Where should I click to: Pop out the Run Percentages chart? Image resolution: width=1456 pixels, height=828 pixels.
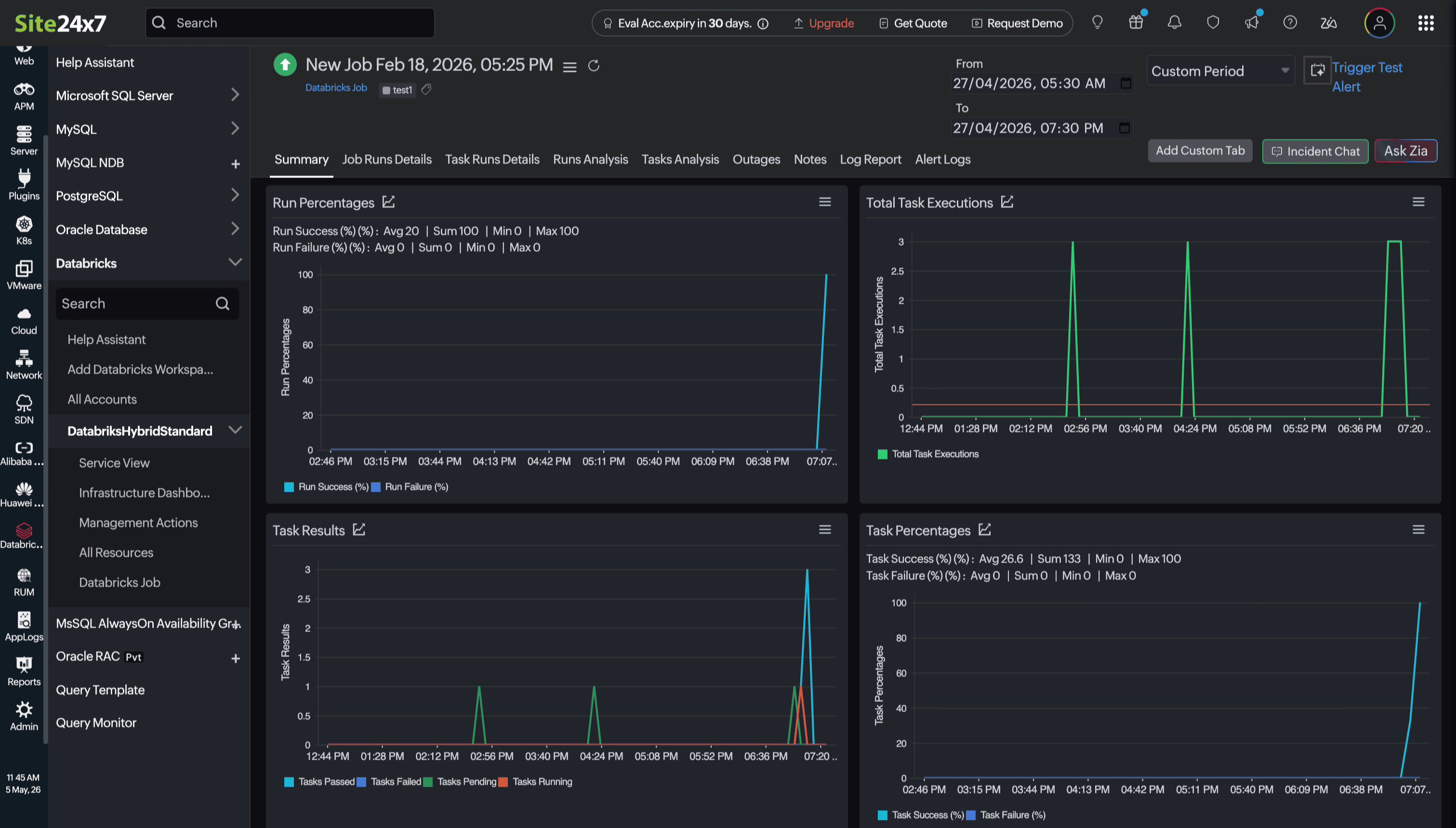(388, 202)
